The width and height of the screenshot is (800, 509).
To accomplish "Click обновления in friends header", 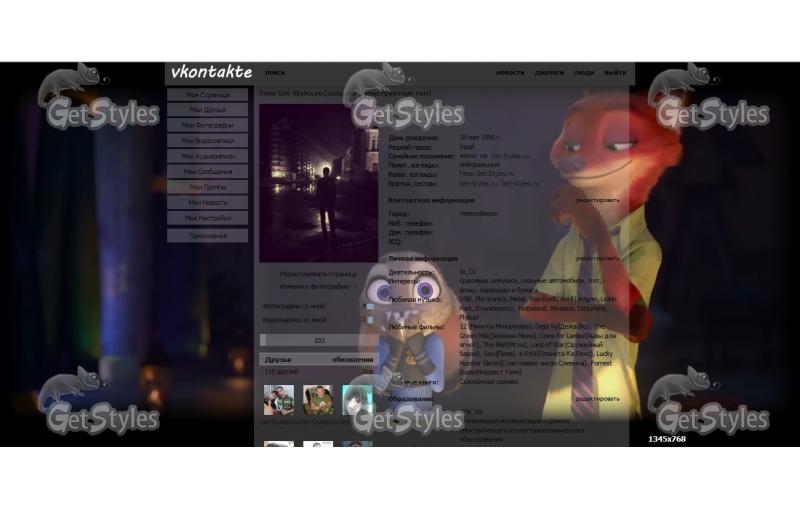I will tap(353, 360).
